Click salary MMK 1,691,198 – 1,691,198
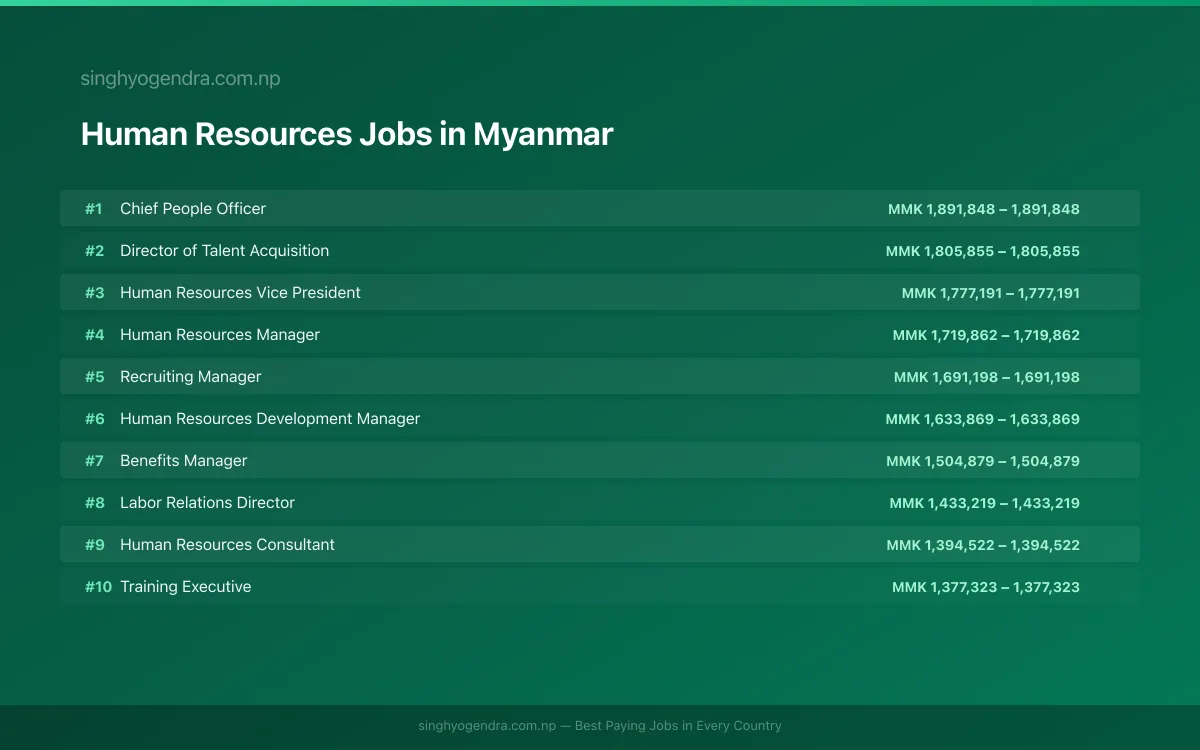 click(x=987, y=377)
